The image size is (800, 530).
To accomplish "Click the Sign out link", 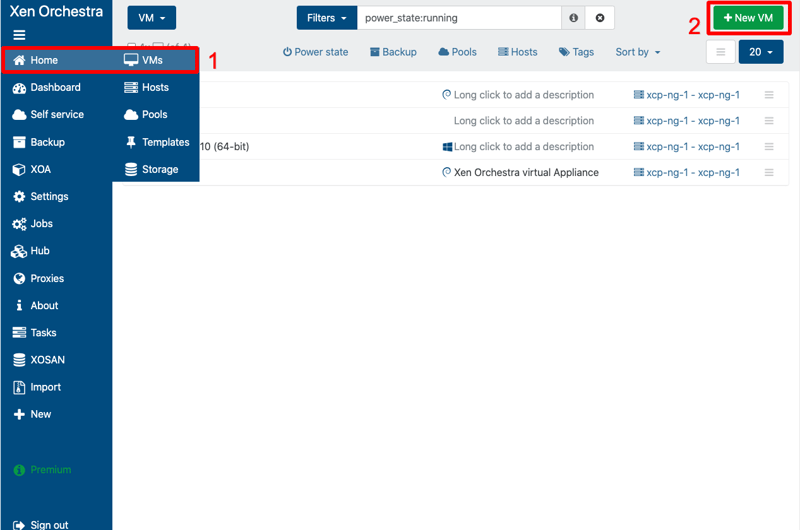I will coord(48,524).
